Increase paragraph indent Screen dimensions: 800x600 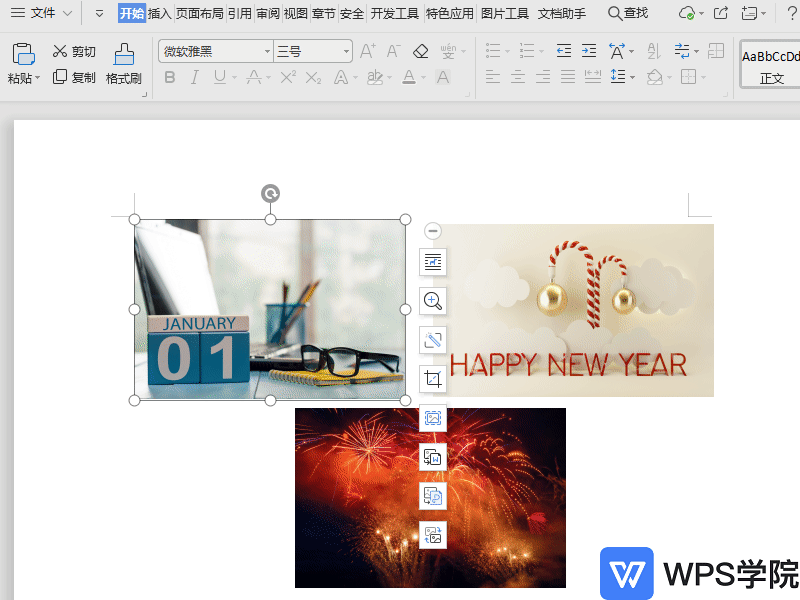tap(589, 51)
